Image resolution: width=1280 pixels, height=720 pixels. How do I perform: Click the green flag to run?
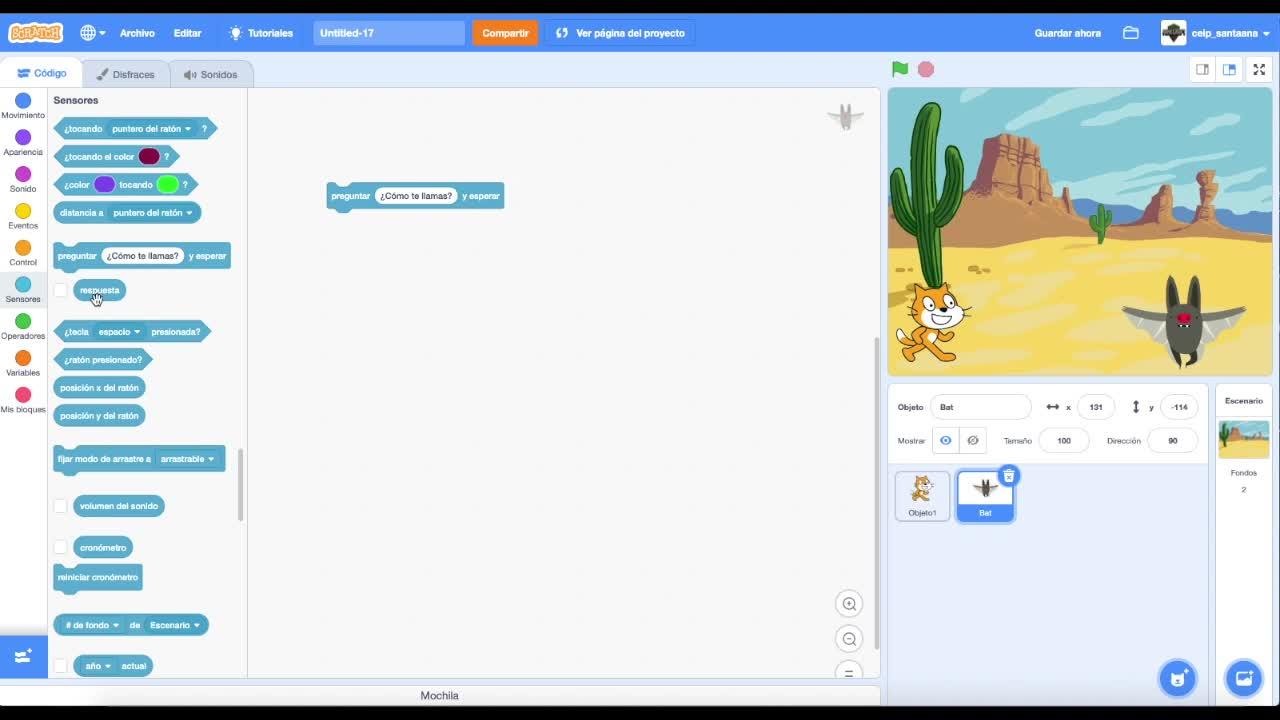(900, 69)
